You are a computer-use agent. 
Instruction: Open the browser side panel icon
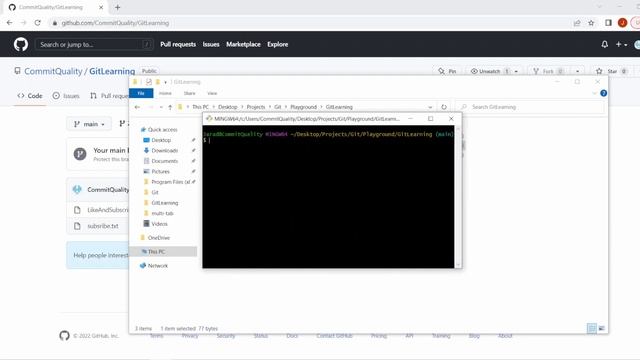(x=608, y=23)
